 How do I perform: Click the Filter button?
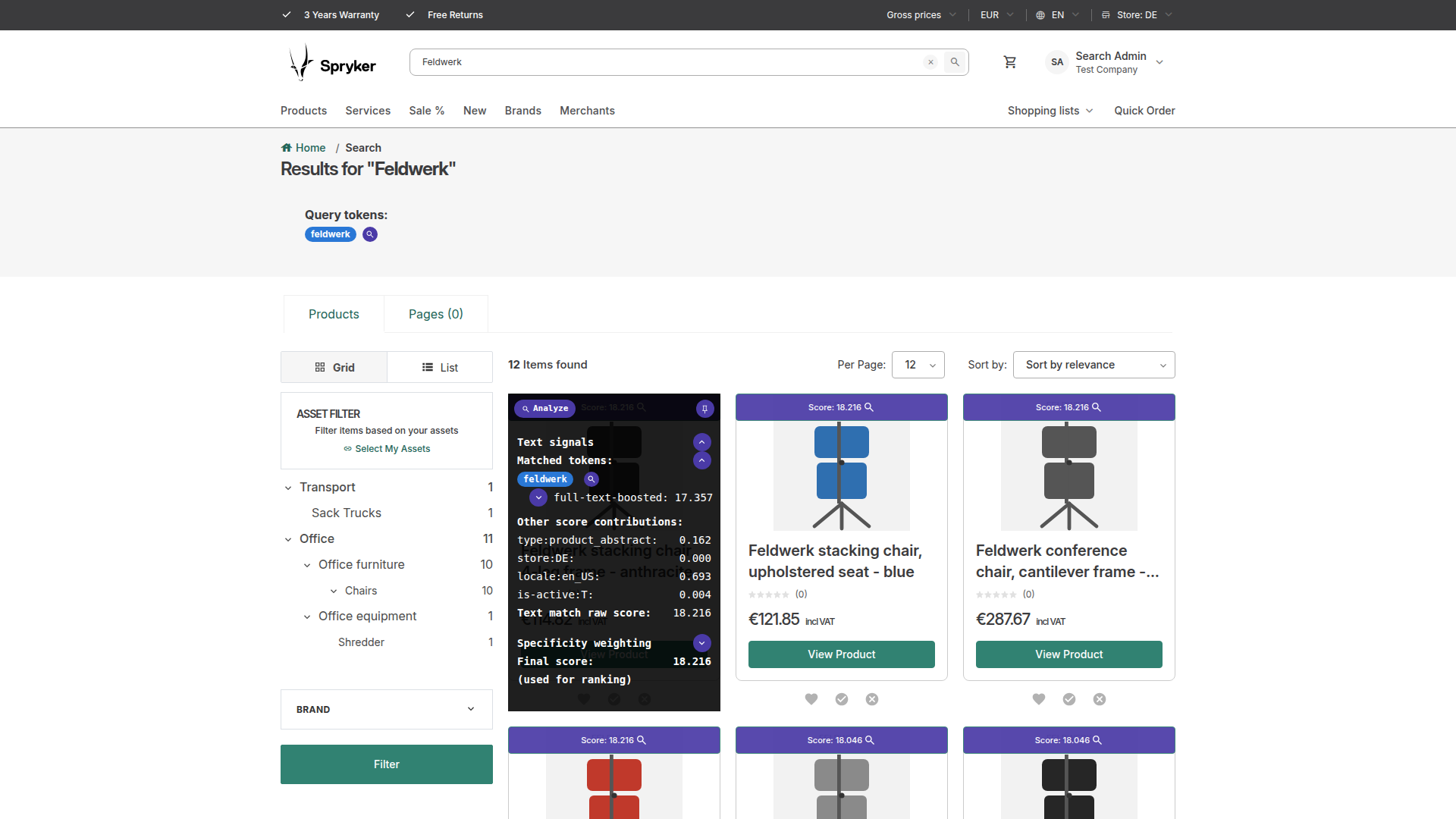tap(387, 764)
